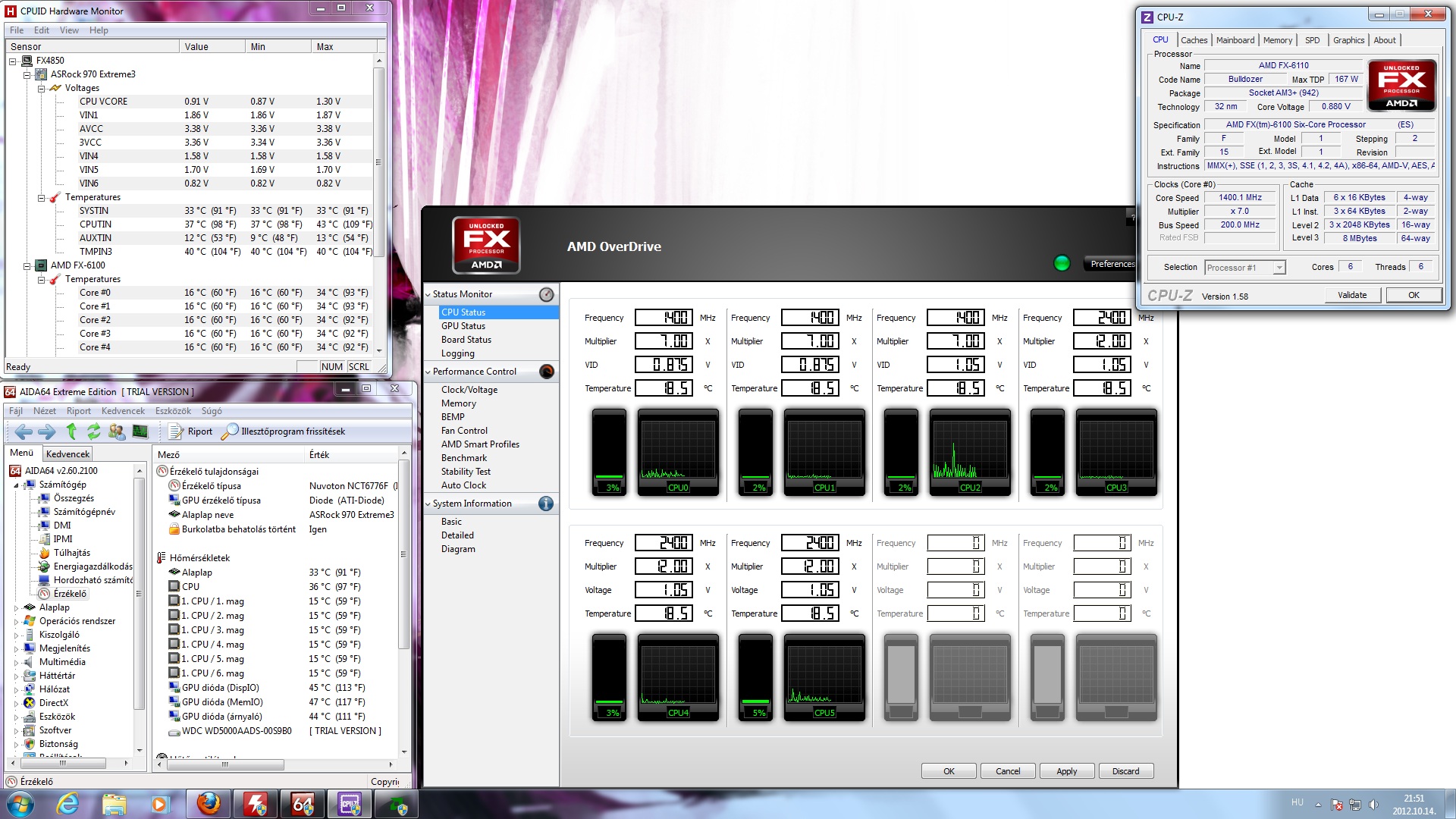
Task: Collapse the FX4850 node in HWMonitor
Action: point(13,61)
